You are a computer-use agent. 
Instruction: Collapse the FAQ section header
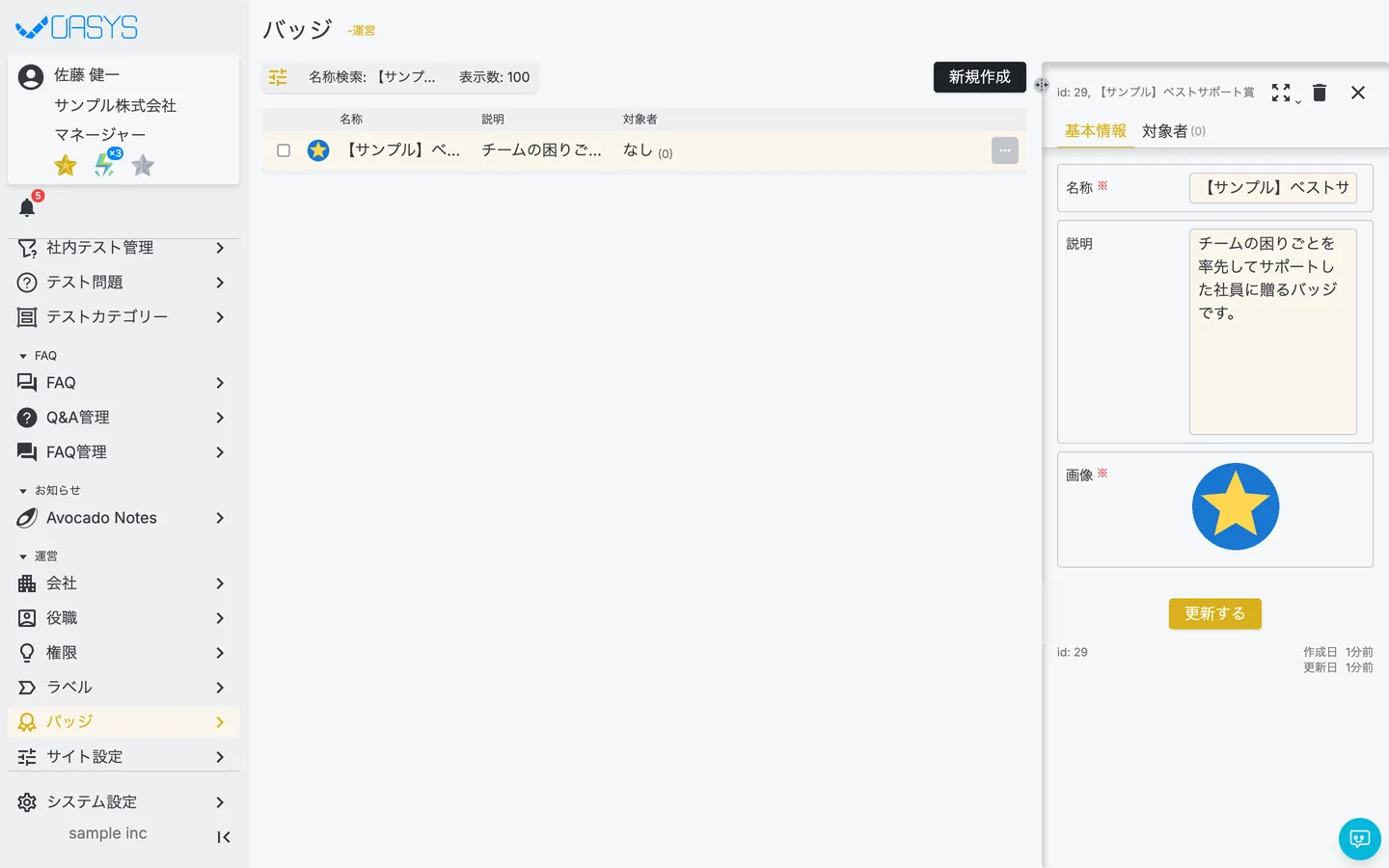(x=39, y=356)
